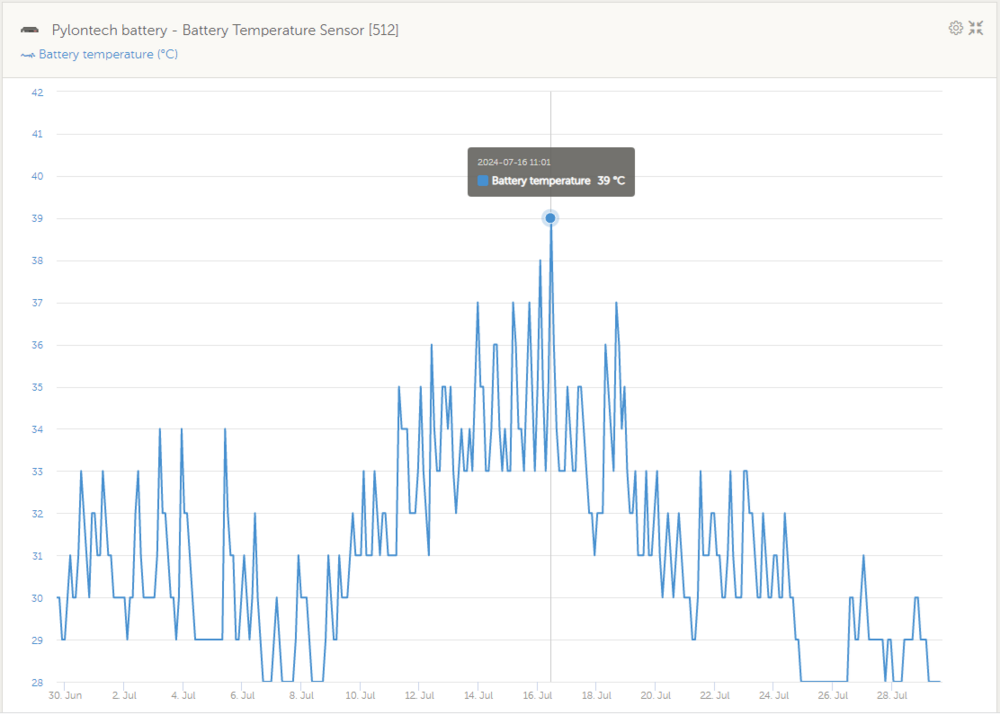This screenshot has width=1000, height=715.
Task: Click the blue square swatch in the tooltip
Action: [x=483, y=181]
